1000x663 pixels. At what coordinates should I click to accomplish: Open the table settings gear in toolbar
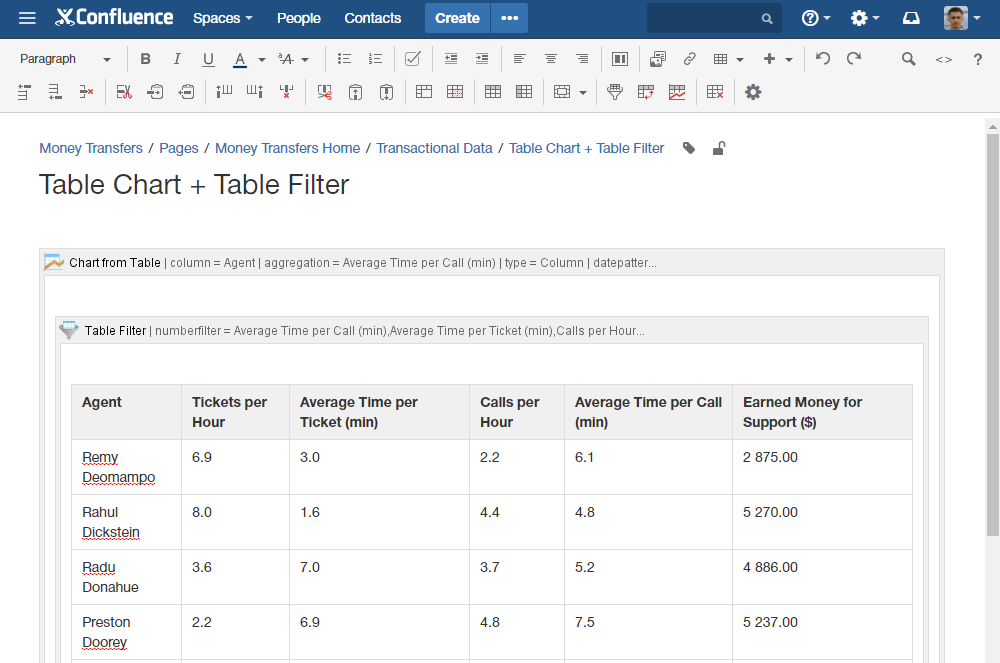click(753, 92)
